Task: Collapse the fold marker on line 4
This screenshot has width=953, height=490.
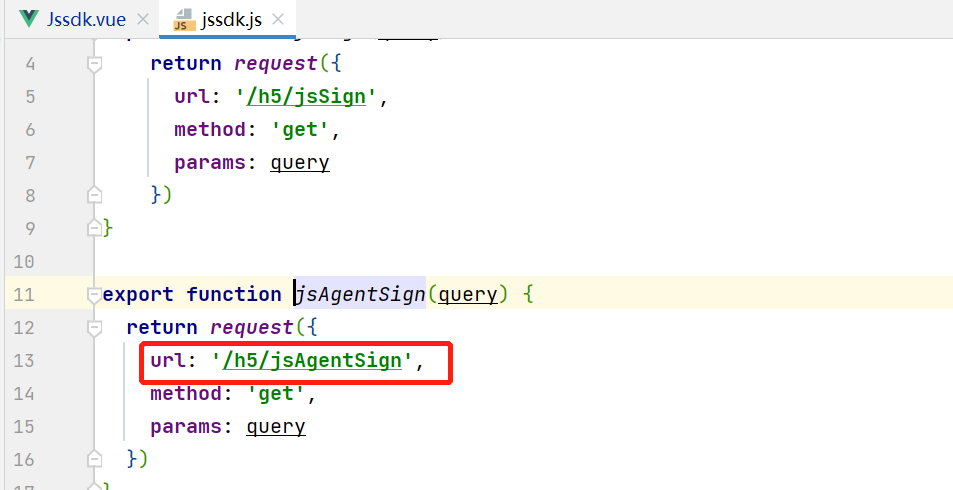Action: [94, 64]
